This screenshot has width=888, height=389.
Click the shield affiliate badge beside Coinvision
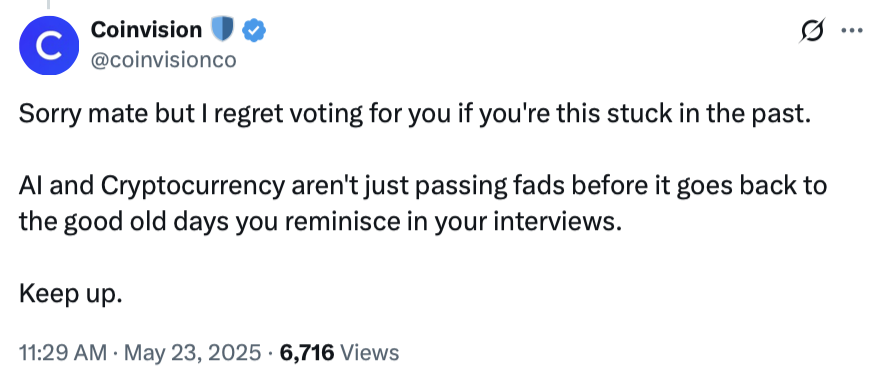[223, 29]
